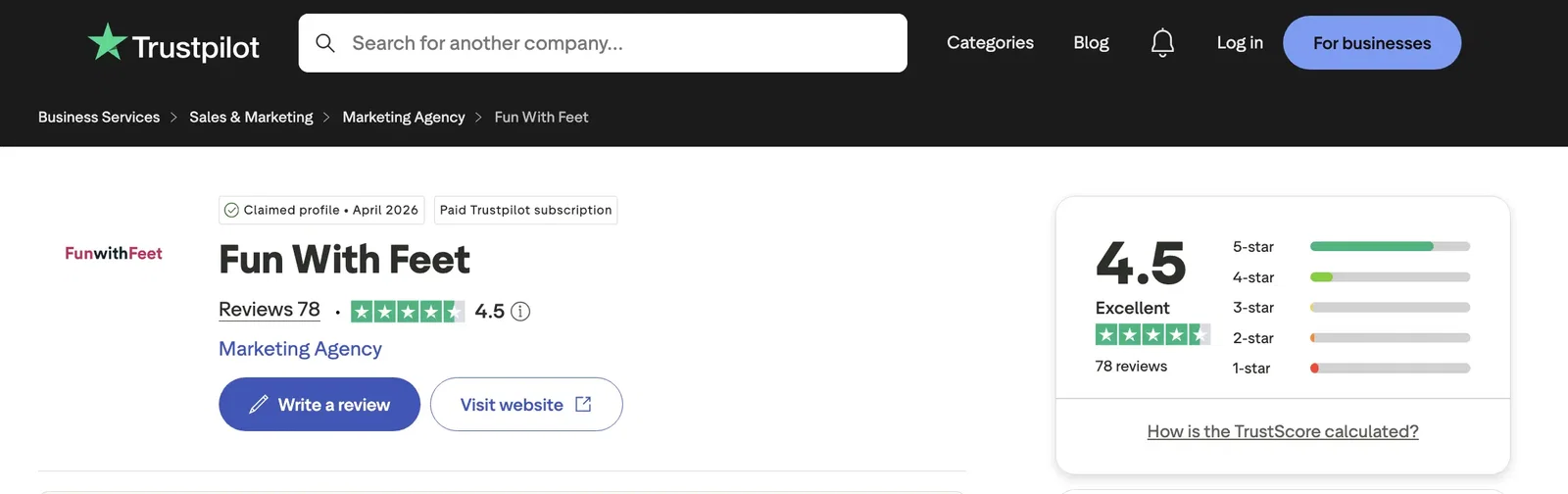
Task: Open the blue Marketing Agency category link
Action: coord(300,349)
